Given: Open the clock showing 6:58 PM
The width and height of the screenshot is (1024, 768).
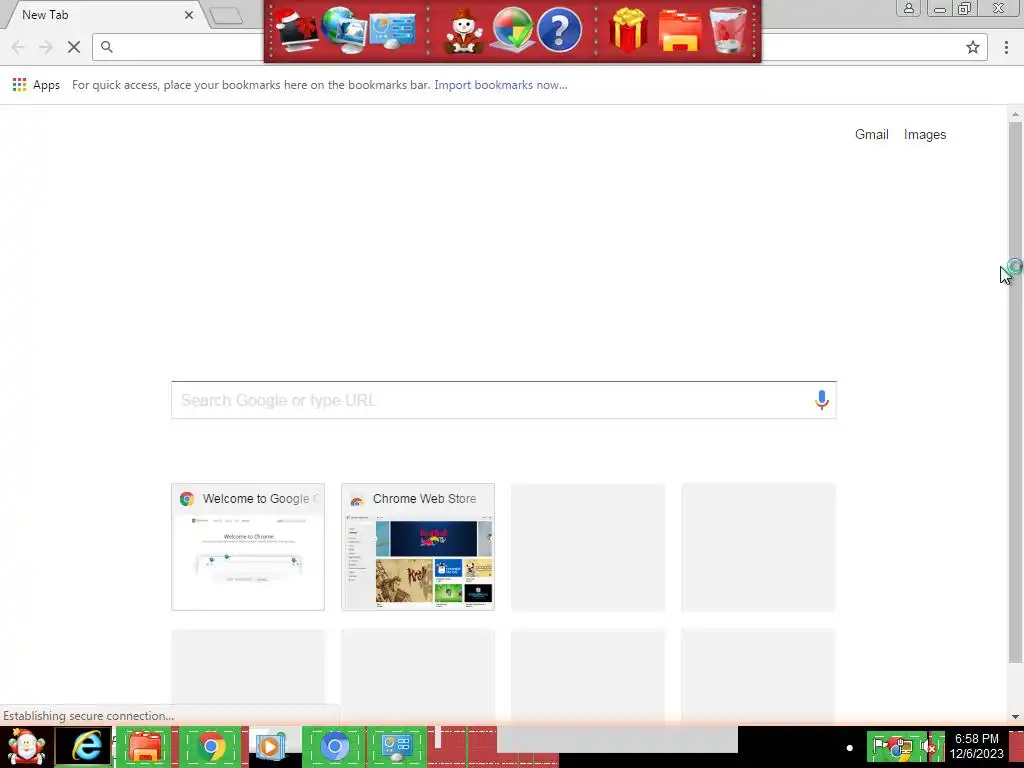Looking at the screenshot, I should point(976,746).
